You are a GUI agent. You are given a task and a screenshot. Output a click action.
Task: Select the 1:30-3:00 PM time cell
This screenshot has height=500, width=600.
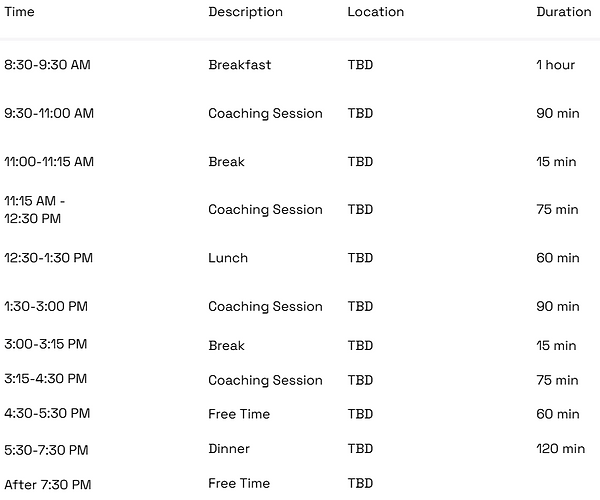coord(46,307)
